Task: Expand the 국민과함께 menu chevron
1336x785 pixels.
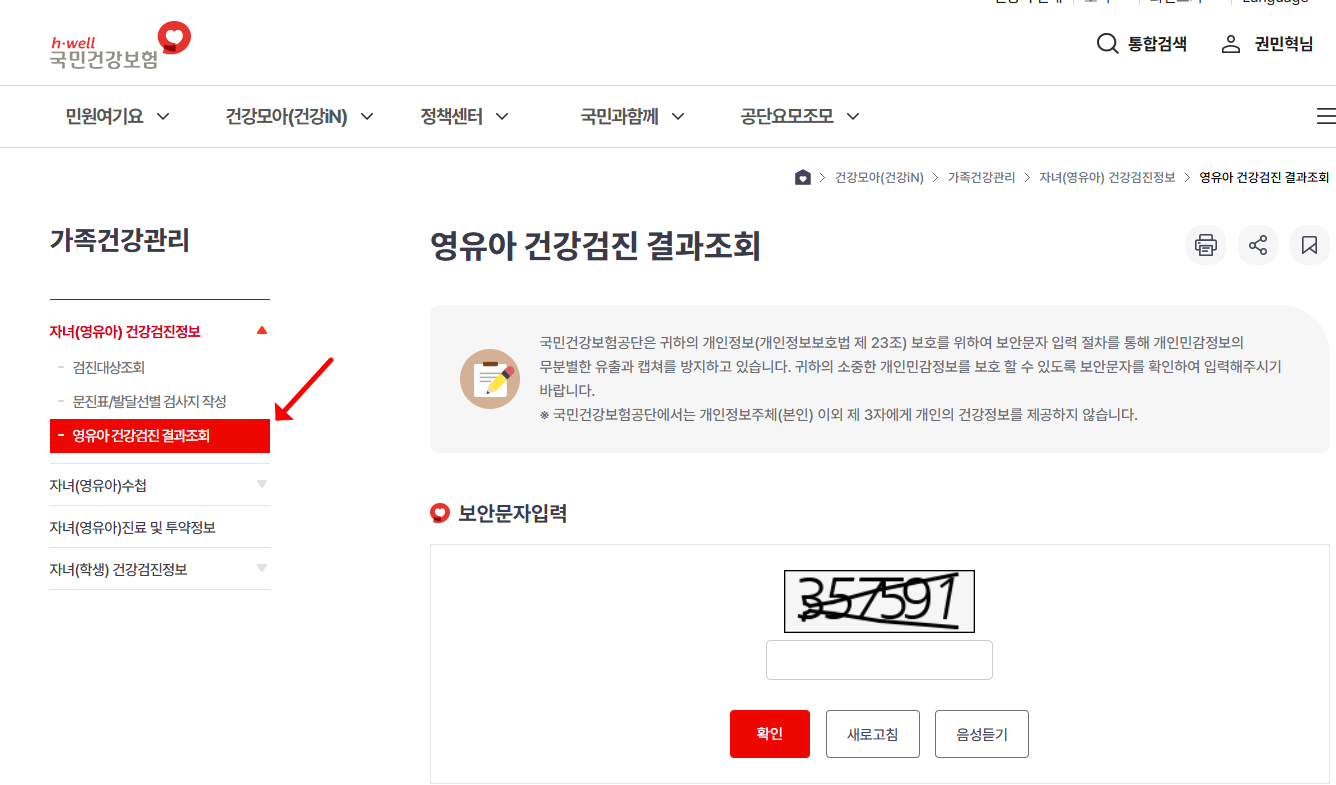Action: click(x=678, y=117)
